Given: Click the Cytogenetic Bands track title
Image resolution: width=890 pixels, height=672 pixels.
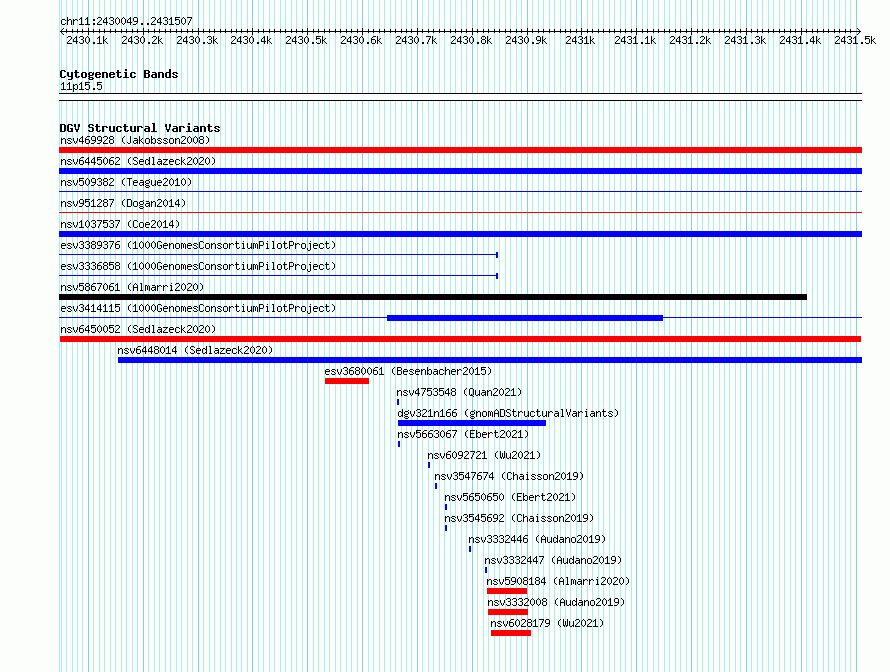Looking at the screenshot, I should (119, 74).
